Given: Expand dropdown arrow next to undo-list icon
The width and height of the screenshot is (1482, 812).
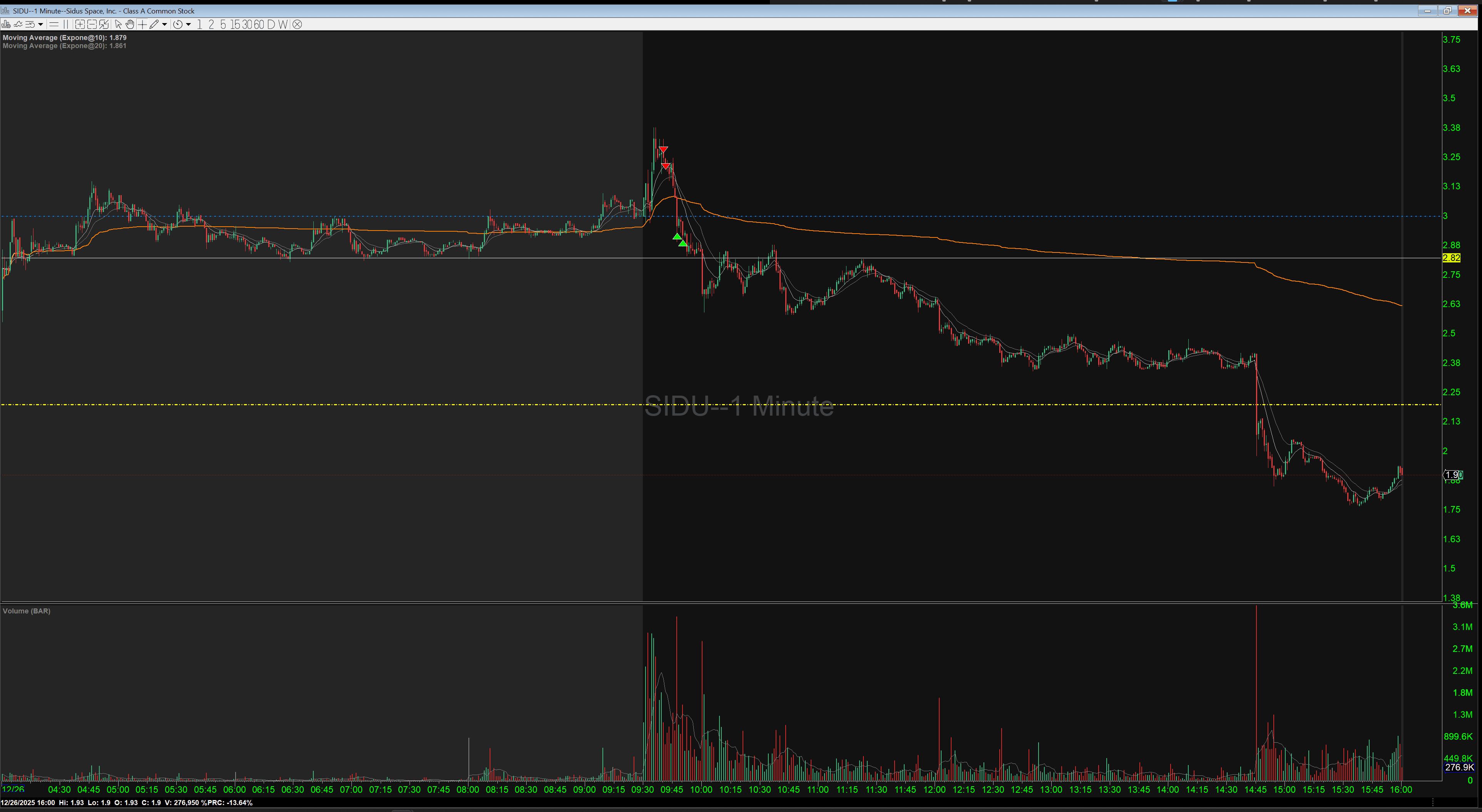Looking at the screenshot, I should (40, 24).
